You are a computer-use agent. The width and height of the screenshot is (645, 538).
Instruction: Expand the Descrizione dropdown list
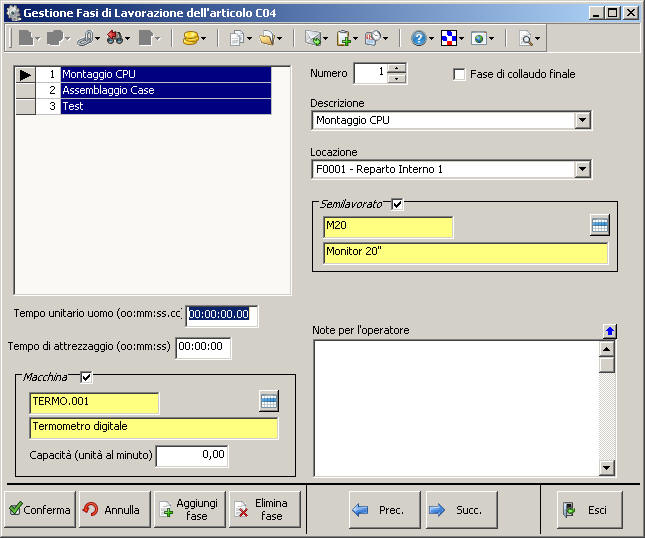click(583, 121)
